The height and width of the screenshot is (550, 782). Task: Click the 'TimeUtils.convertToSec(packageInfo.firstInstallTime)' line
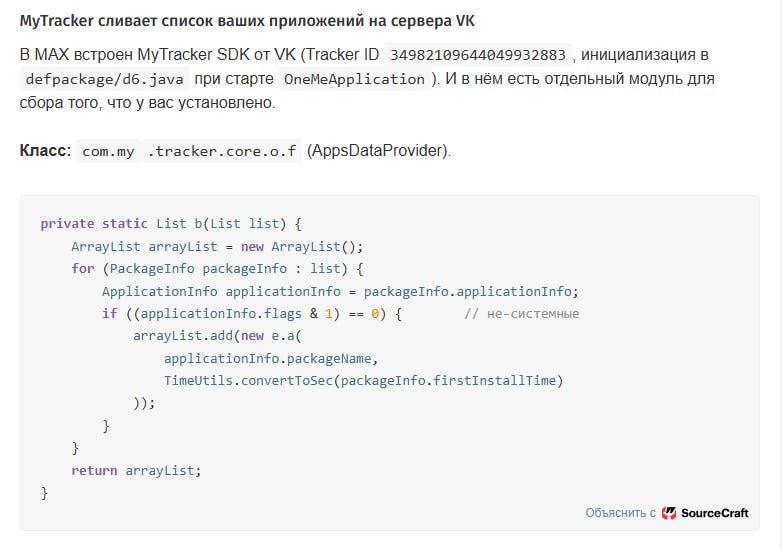[x=364, y=381]
